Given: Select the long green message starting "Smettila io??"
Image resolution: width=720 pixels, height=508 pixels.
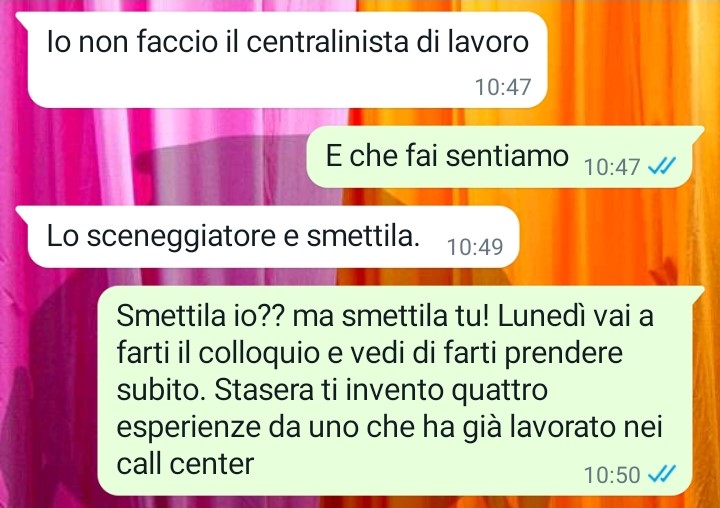Looking at the screenshot, I should (399, 390).
